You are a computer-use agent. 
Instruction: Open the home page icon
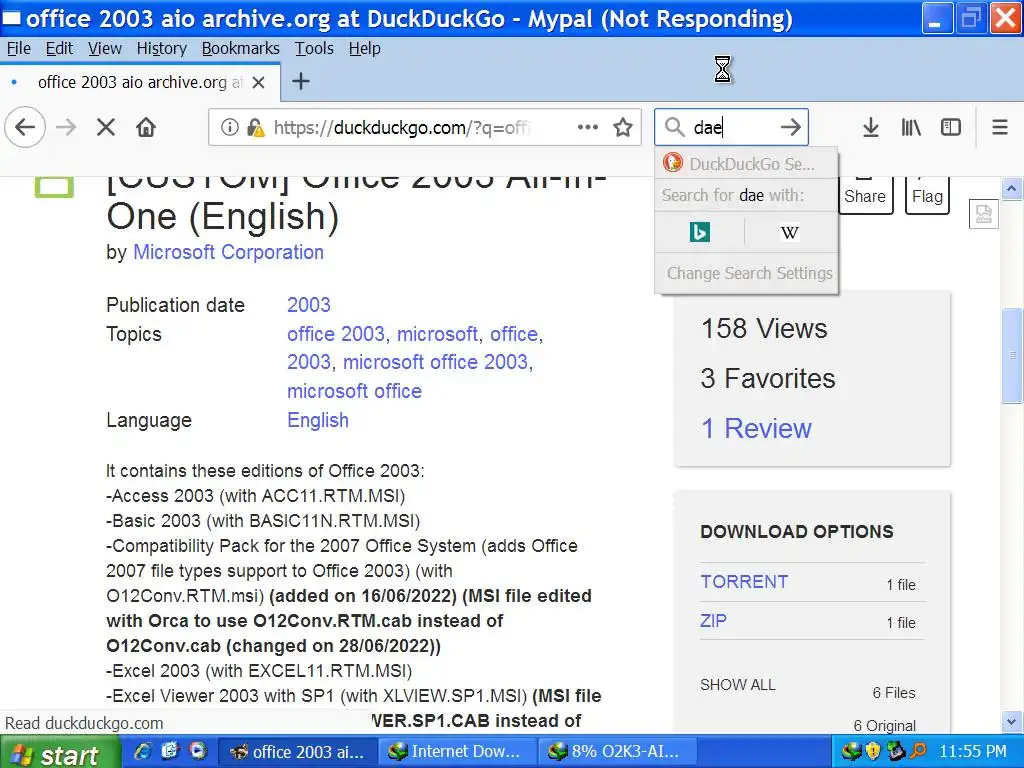146,127
